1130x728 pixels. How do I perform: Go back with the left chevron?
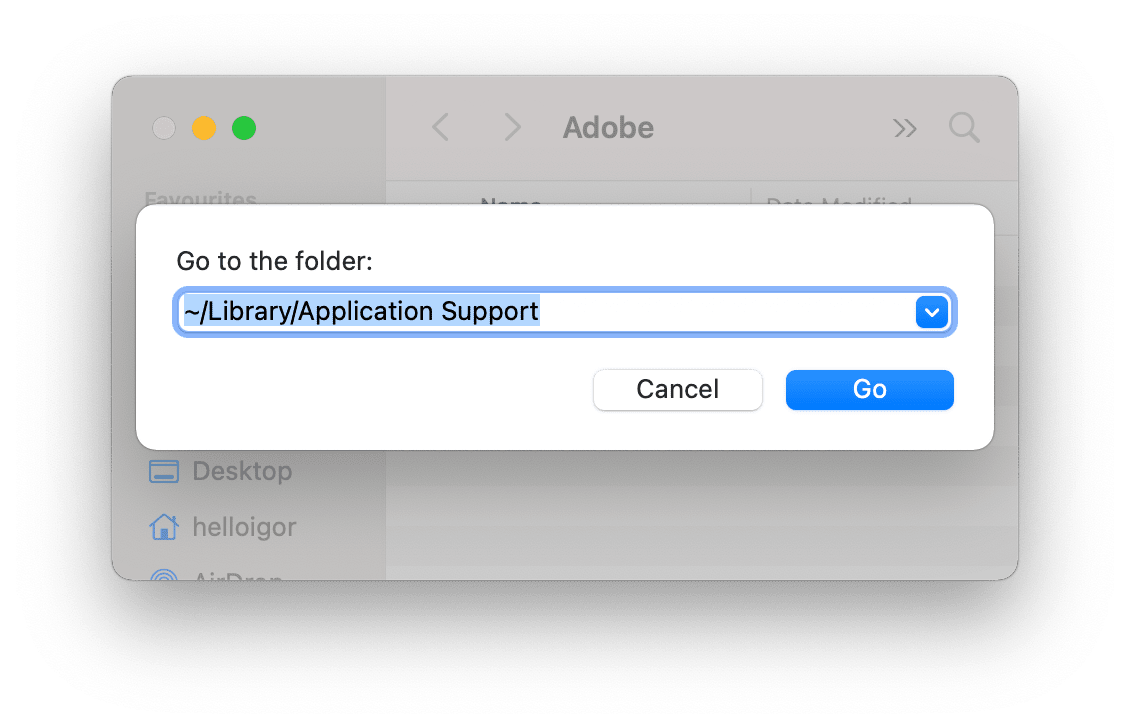440,128
